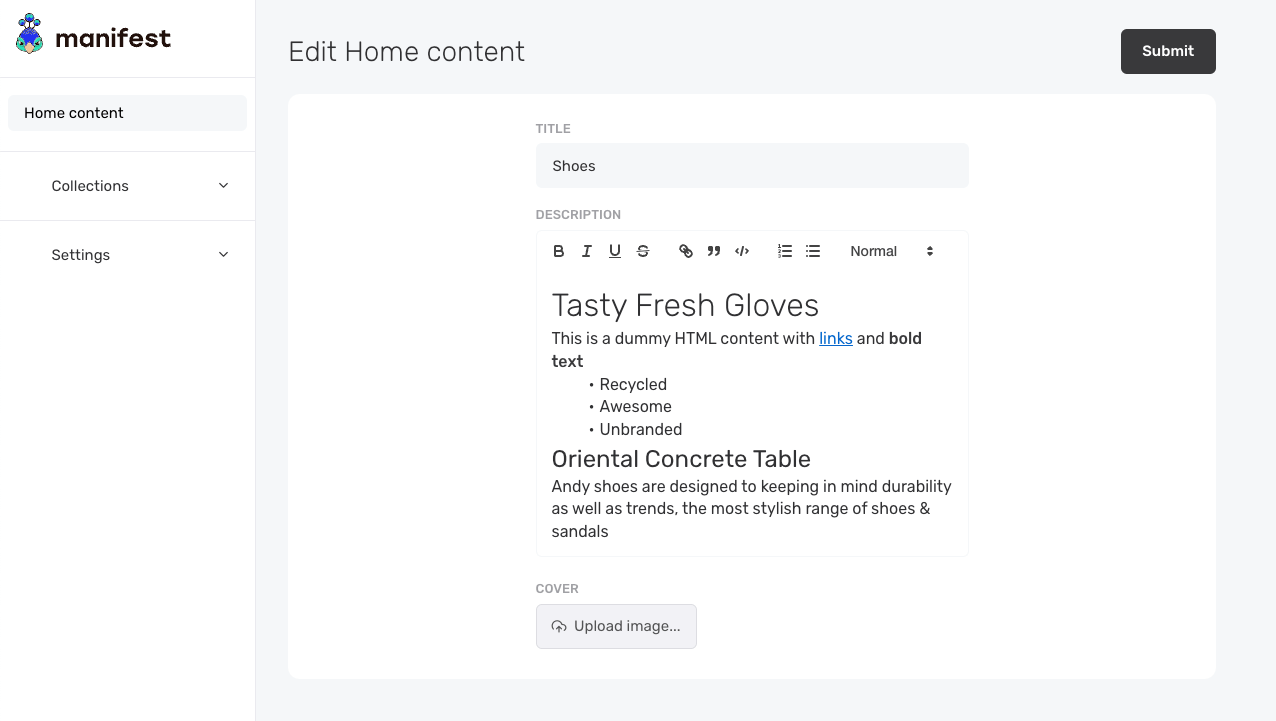Click the Oriental Concrete Table heading
The height and width of the screenshot is (721, 1276).
point(681,459)
